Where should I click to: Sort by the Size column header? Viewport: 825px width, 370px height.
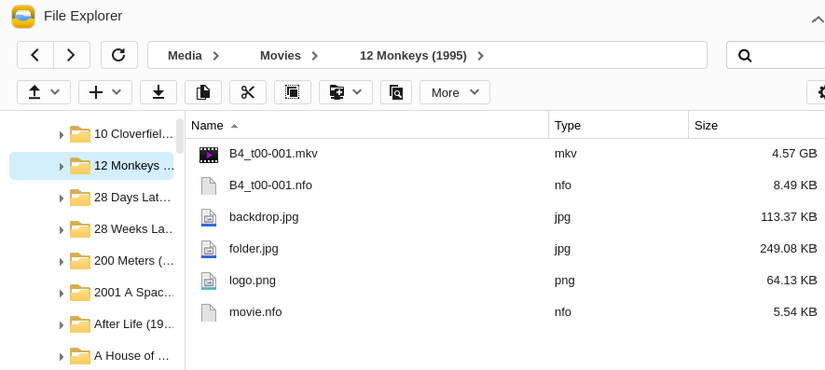pyautogui.click(x=757, y=125)
